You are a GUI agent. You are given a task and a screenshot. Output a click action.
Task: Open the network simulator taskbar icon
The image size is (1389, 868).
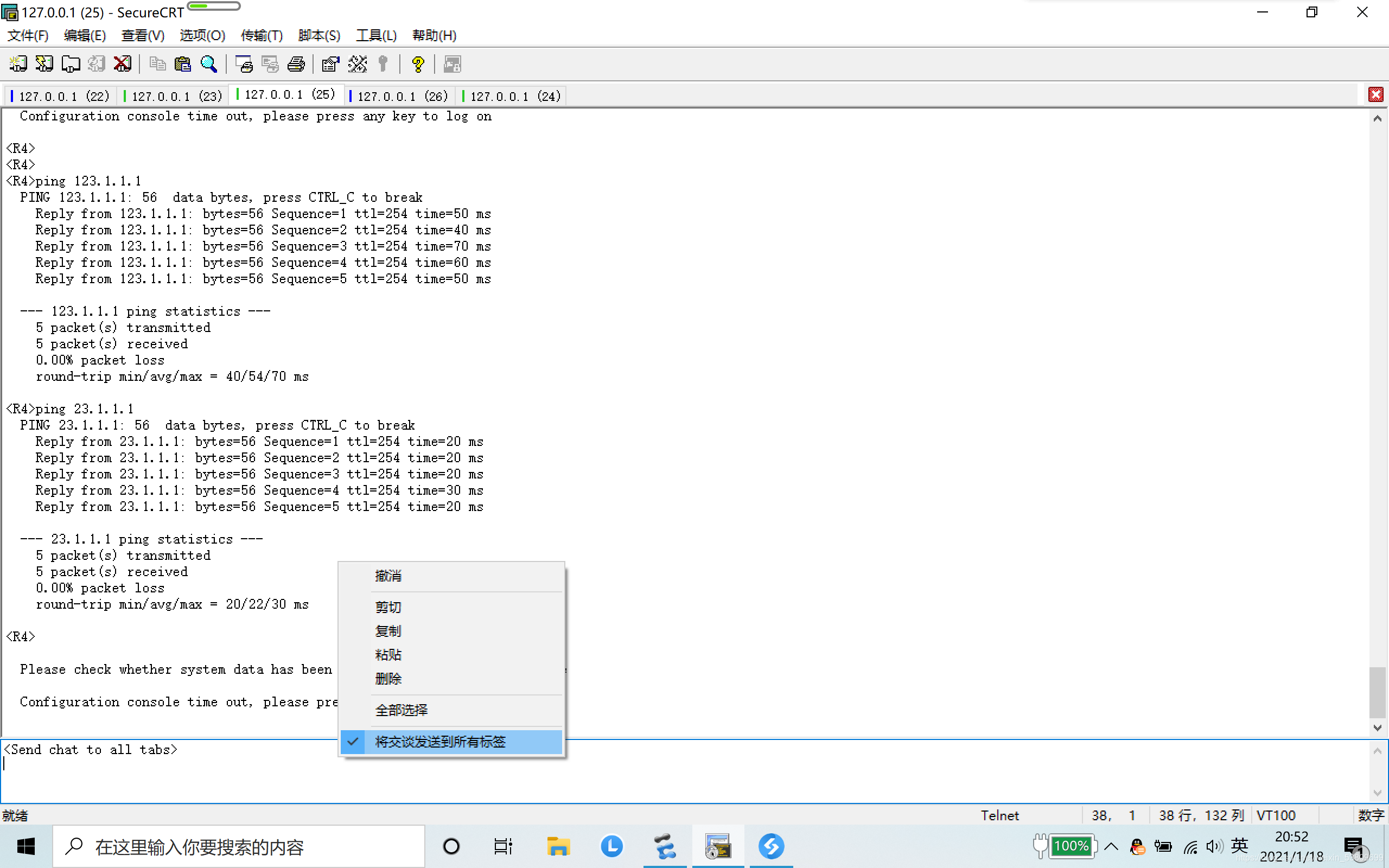coord(665,846)
